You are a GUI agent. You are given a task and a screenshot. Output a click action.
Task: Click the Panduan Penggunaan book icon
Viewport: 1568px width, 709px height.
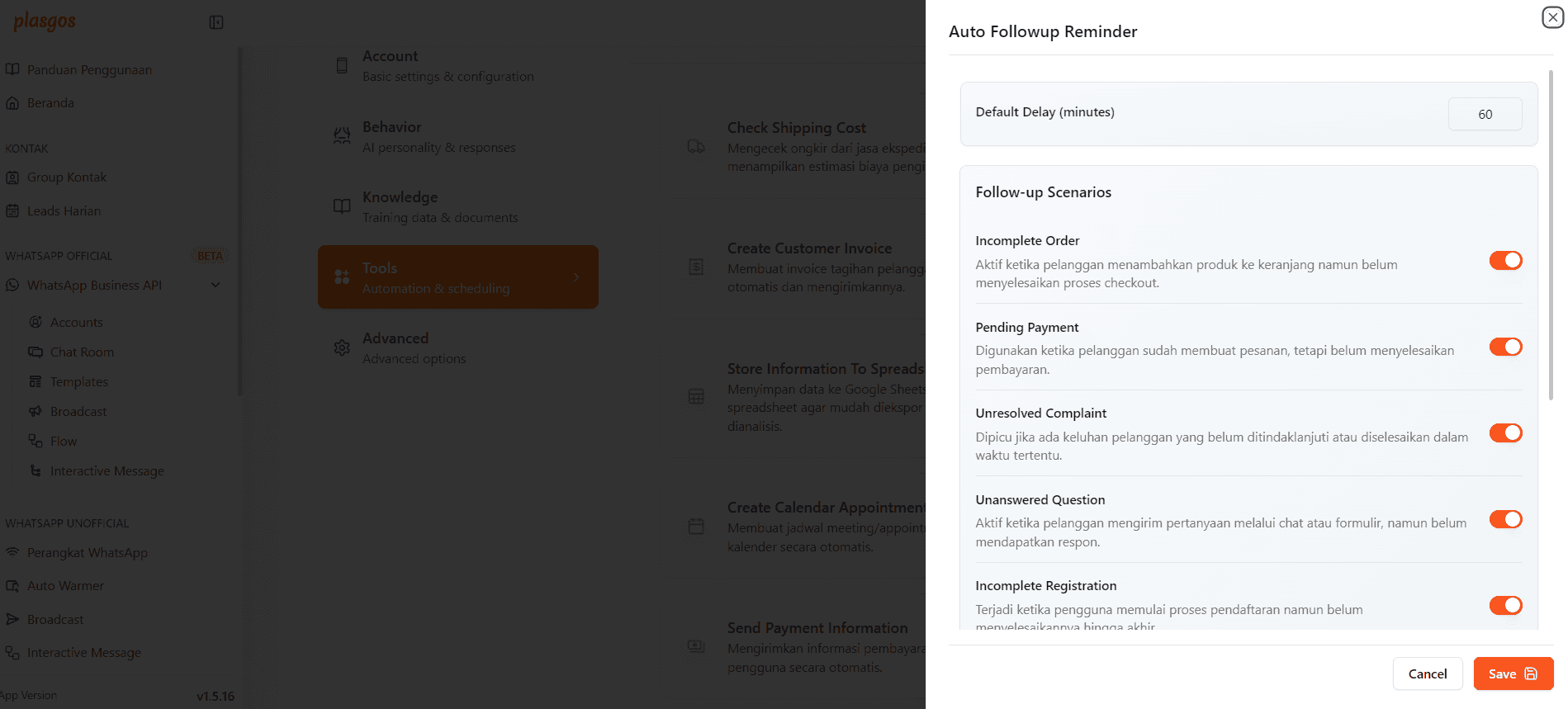[x=12, y=69]
